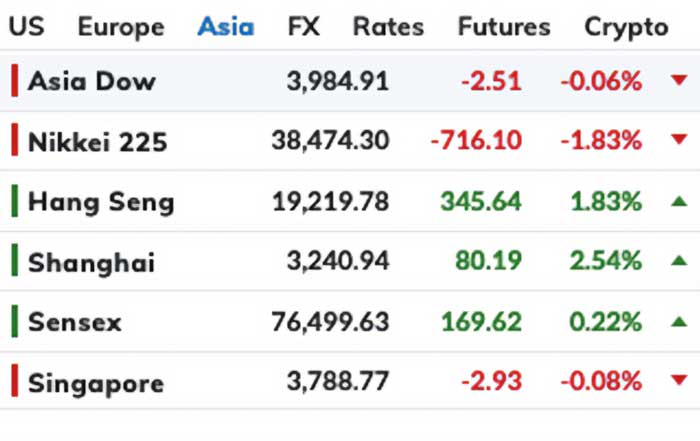This screenshot has width=700, height=441.
Task: Click the red down arrow for Singapore
Action: pos(679,381)
